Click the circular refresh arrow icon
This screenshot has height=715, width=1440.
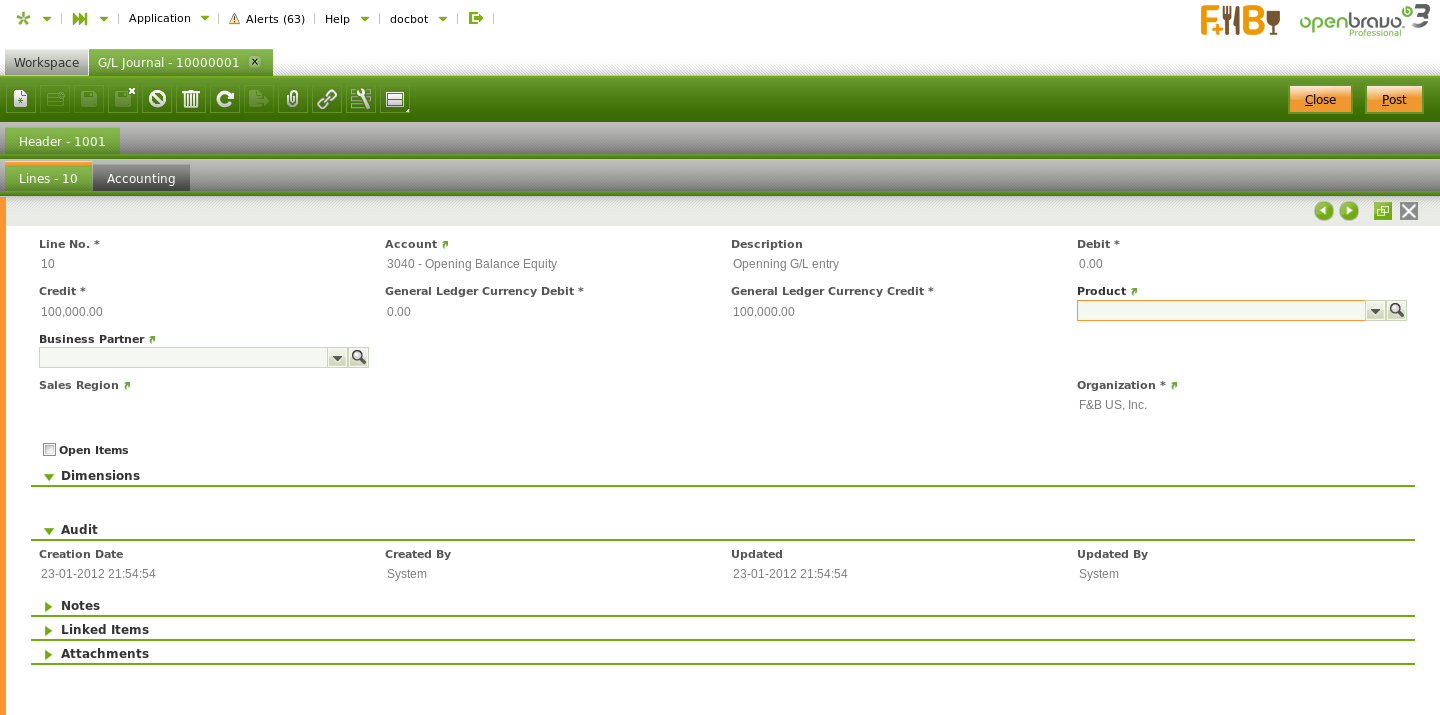pyautogui.click(x=225, y=99)
